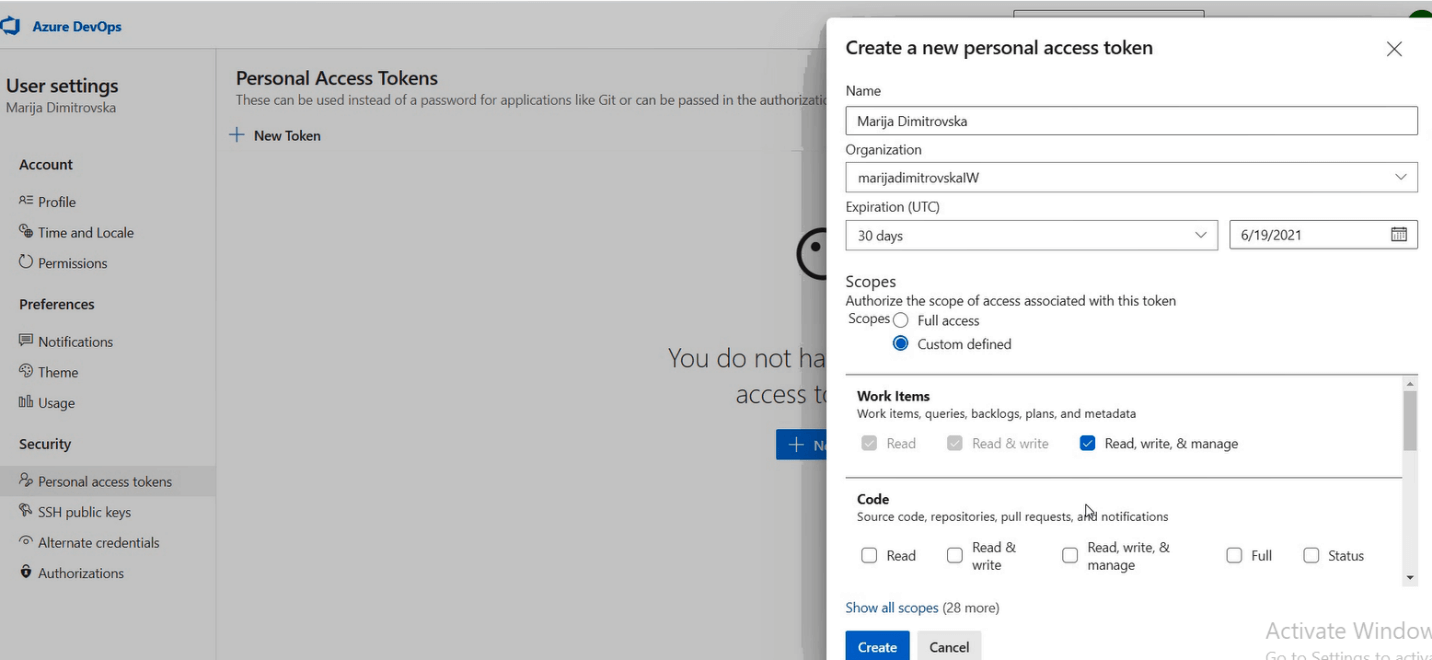Click the Authorizations shield icon

pyautogui.click(x=26, y=572)
